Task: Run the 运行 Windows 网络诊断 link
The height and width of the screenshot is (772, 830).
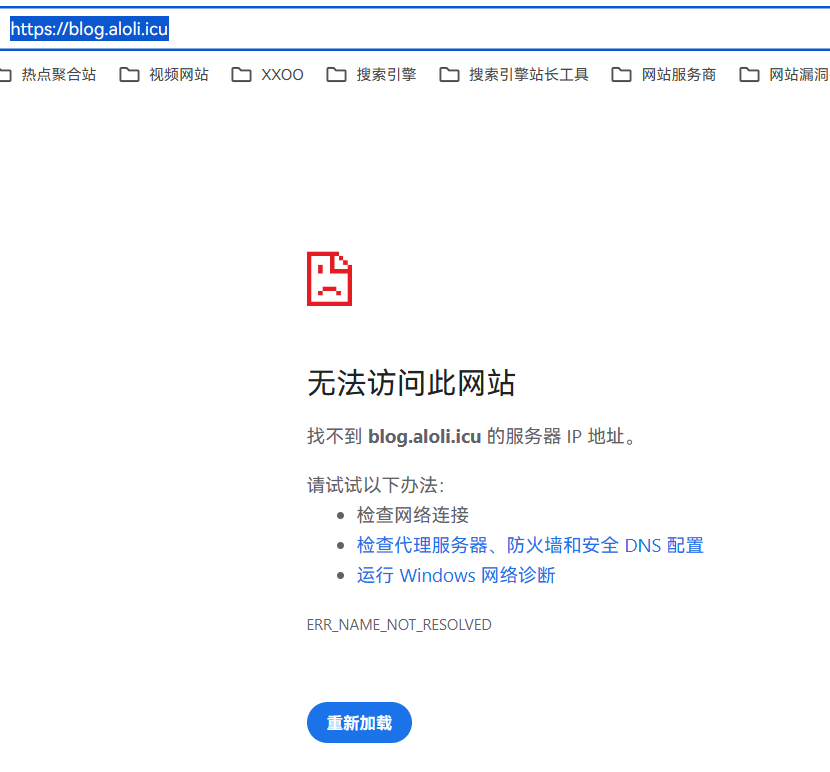Action: coord(455,575)
